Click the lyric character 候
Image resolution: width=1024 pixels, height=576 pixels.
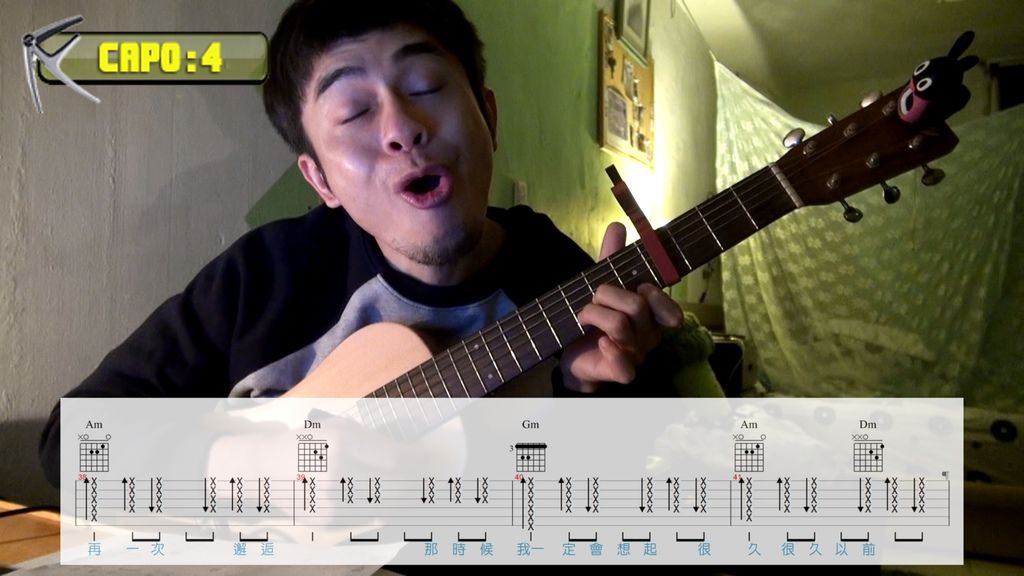[x=487, y=549]
